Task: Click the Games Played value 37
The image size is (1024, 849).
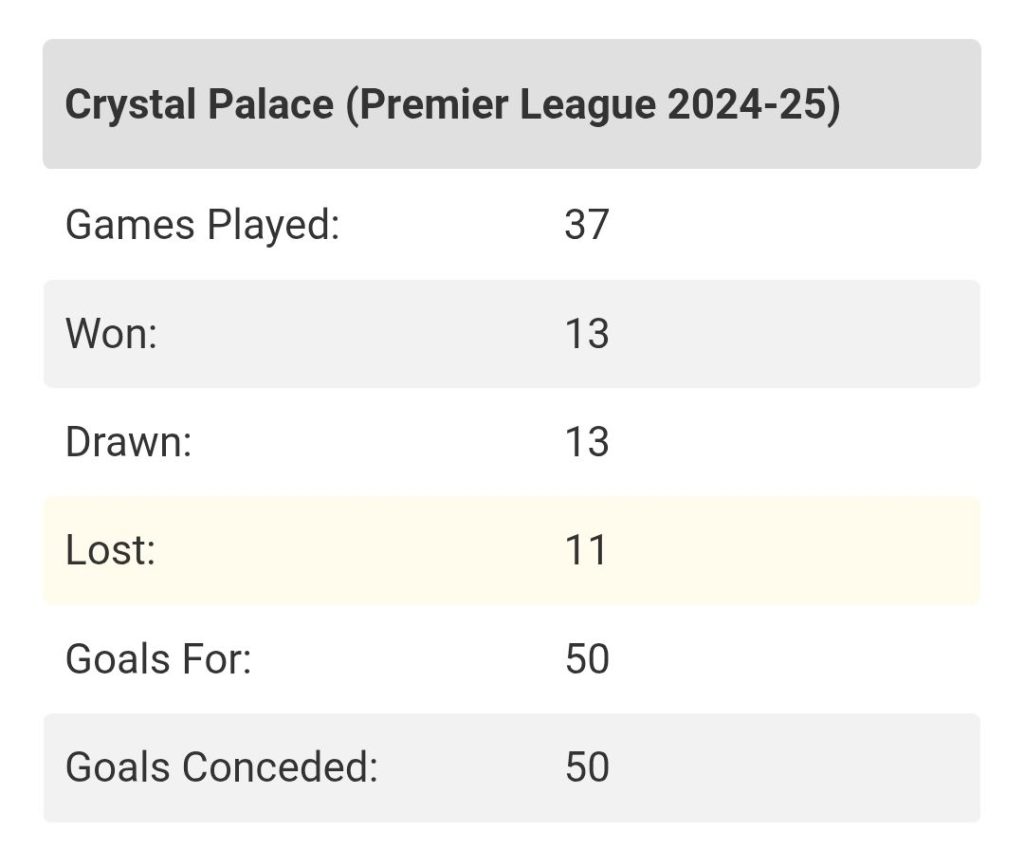Action: pyautogui.click(x=586, y=225)
